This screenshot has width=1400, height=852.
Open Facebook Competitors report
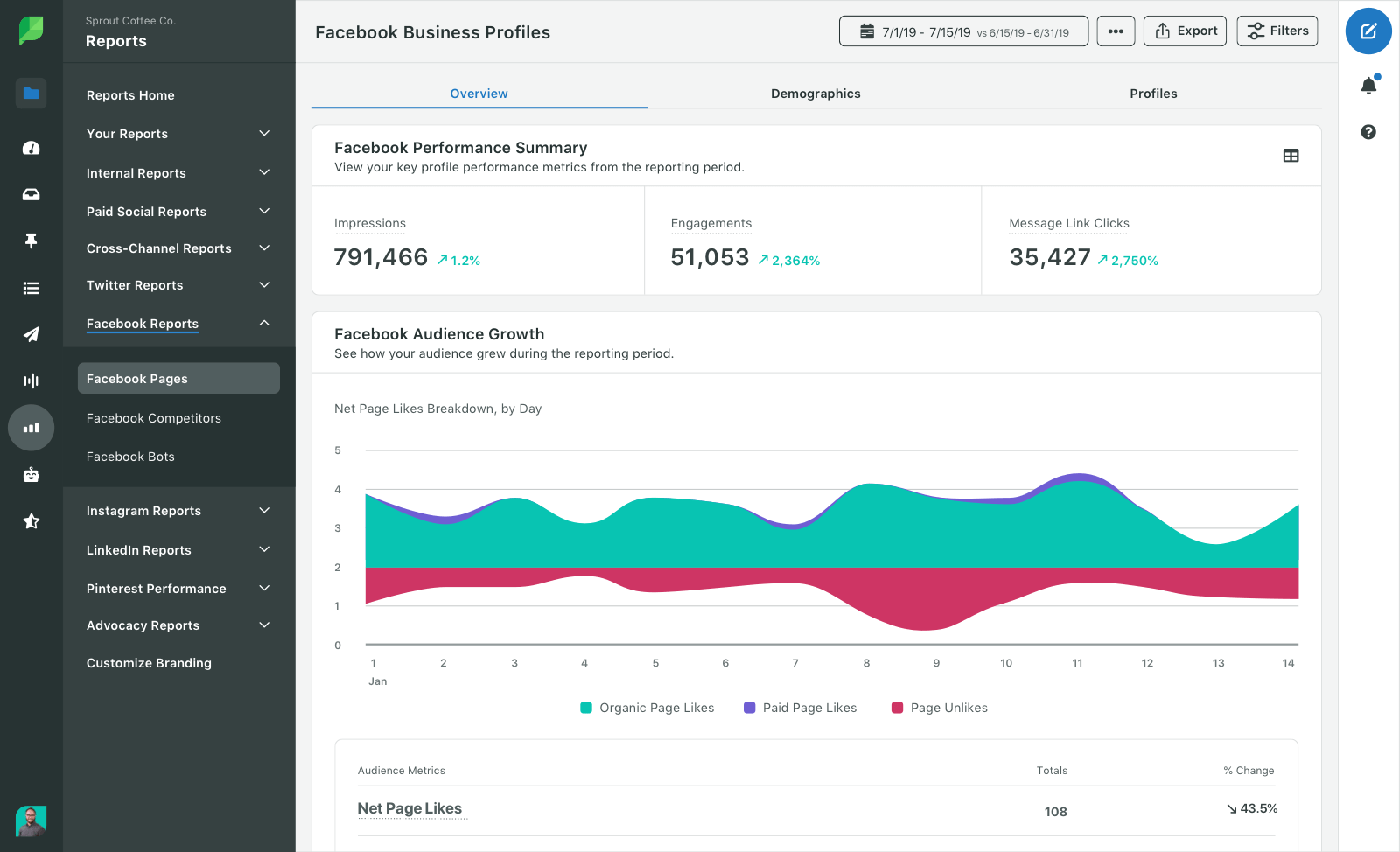click(154, 418)
